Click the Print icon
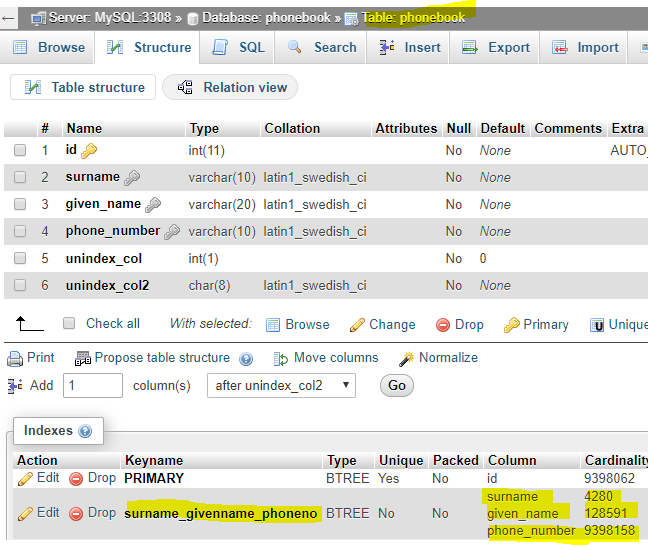Viewport: 648px width, 545px height. (15, 358)
